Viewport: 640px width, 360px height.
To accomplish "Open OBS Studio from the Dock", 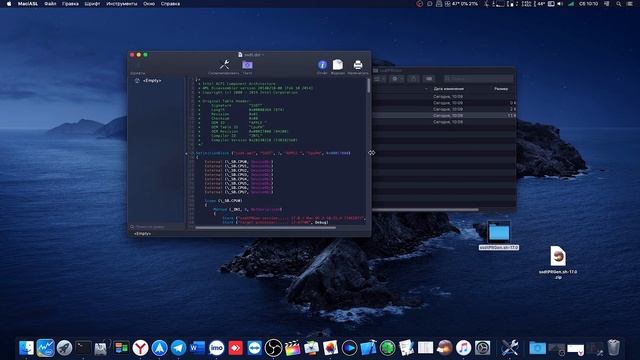I will point(273,348).
